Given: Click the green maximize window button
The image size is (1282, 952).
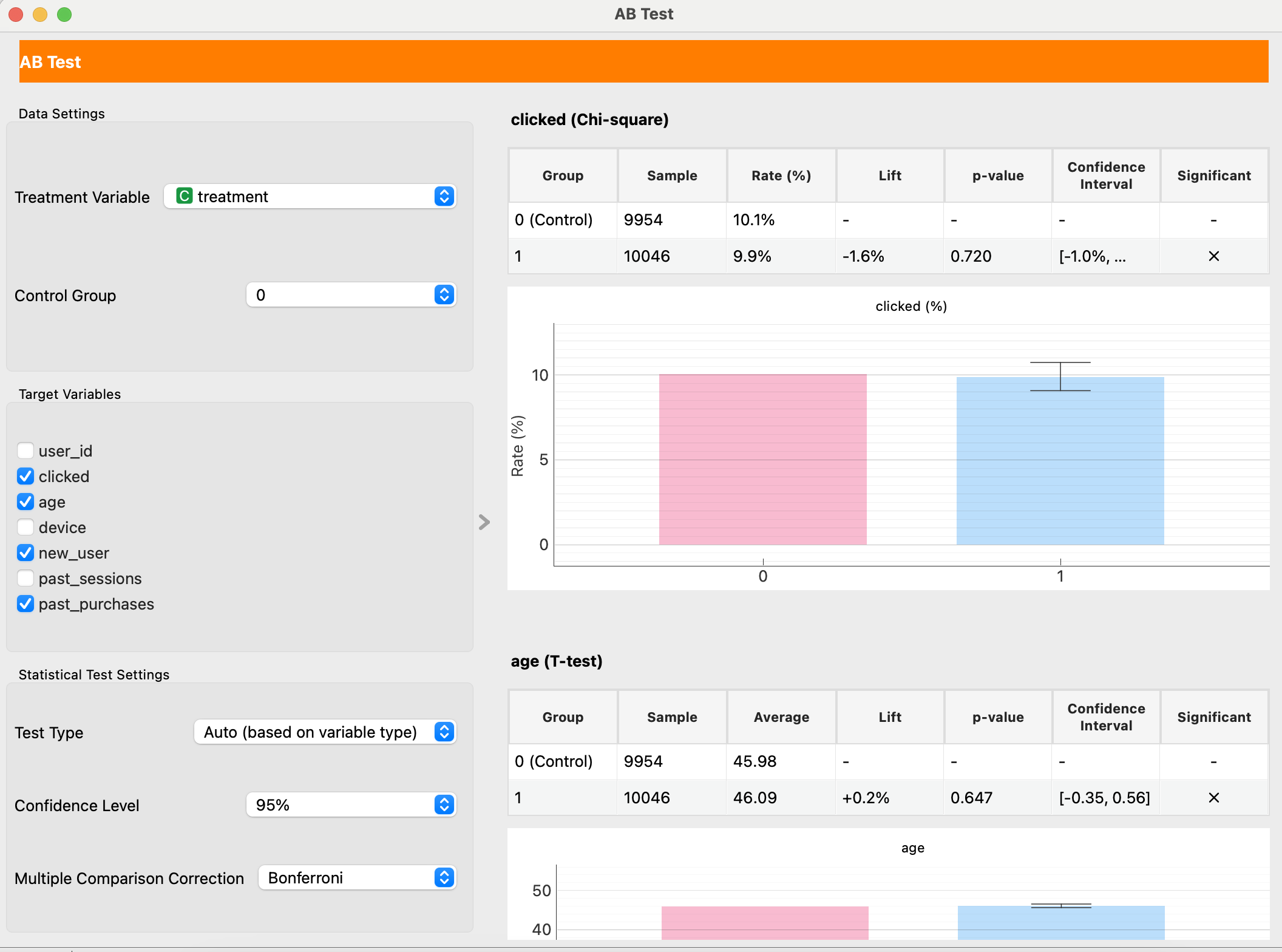Looking at the screenshot, I should 64,14.
